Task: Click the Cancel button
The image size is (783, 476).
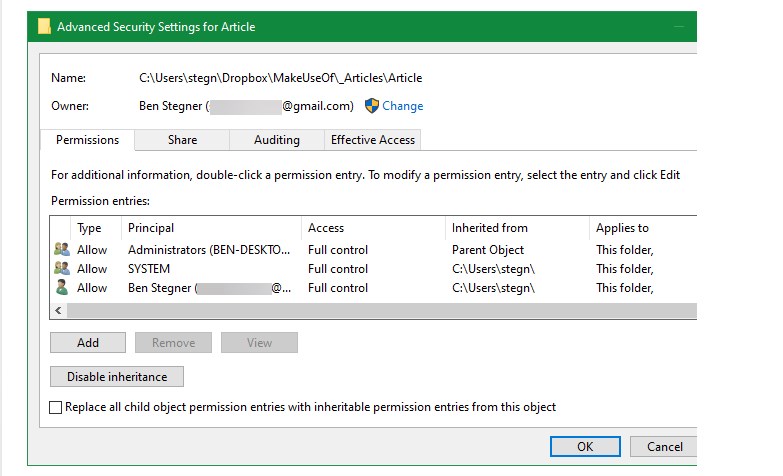Action: (664, 447)
